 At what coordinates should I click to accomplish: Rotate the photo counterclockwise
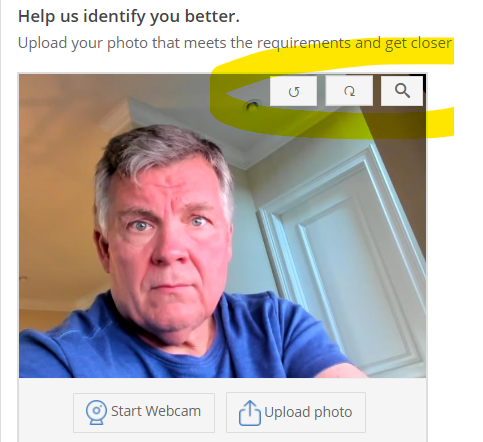coord(293,91)
